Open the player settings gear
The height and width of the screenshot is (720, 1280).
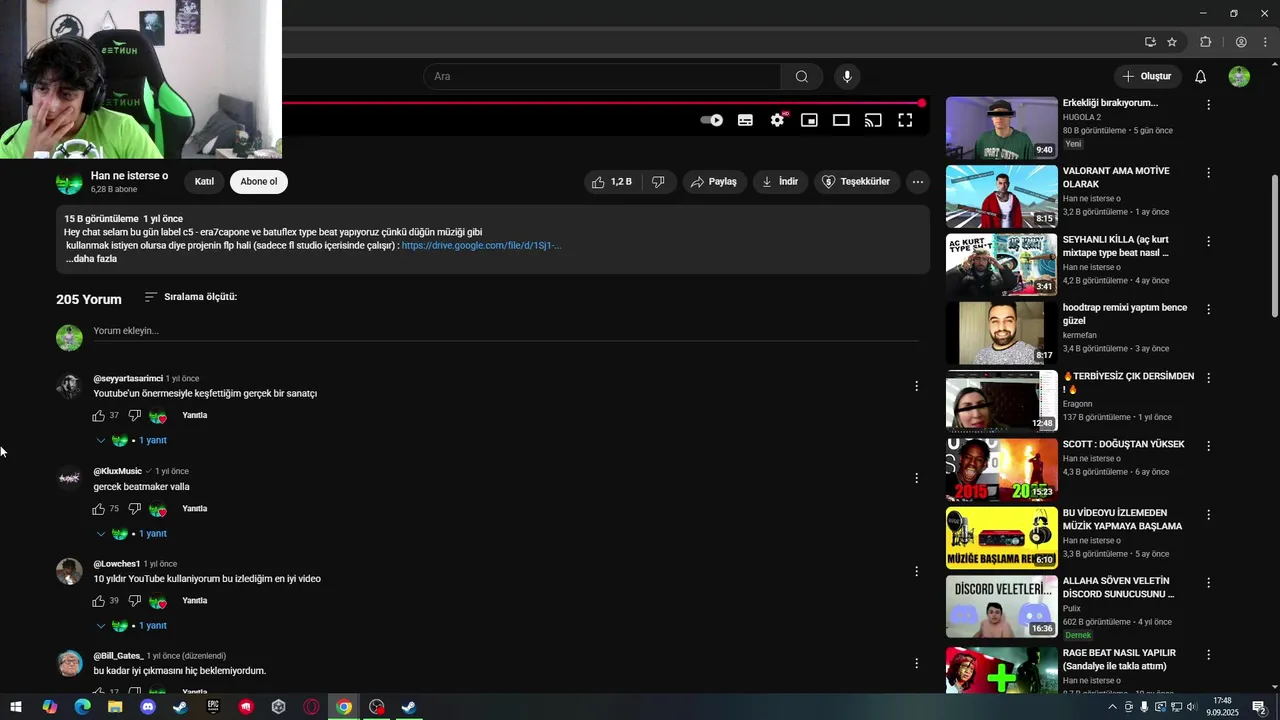click(777, 120)
